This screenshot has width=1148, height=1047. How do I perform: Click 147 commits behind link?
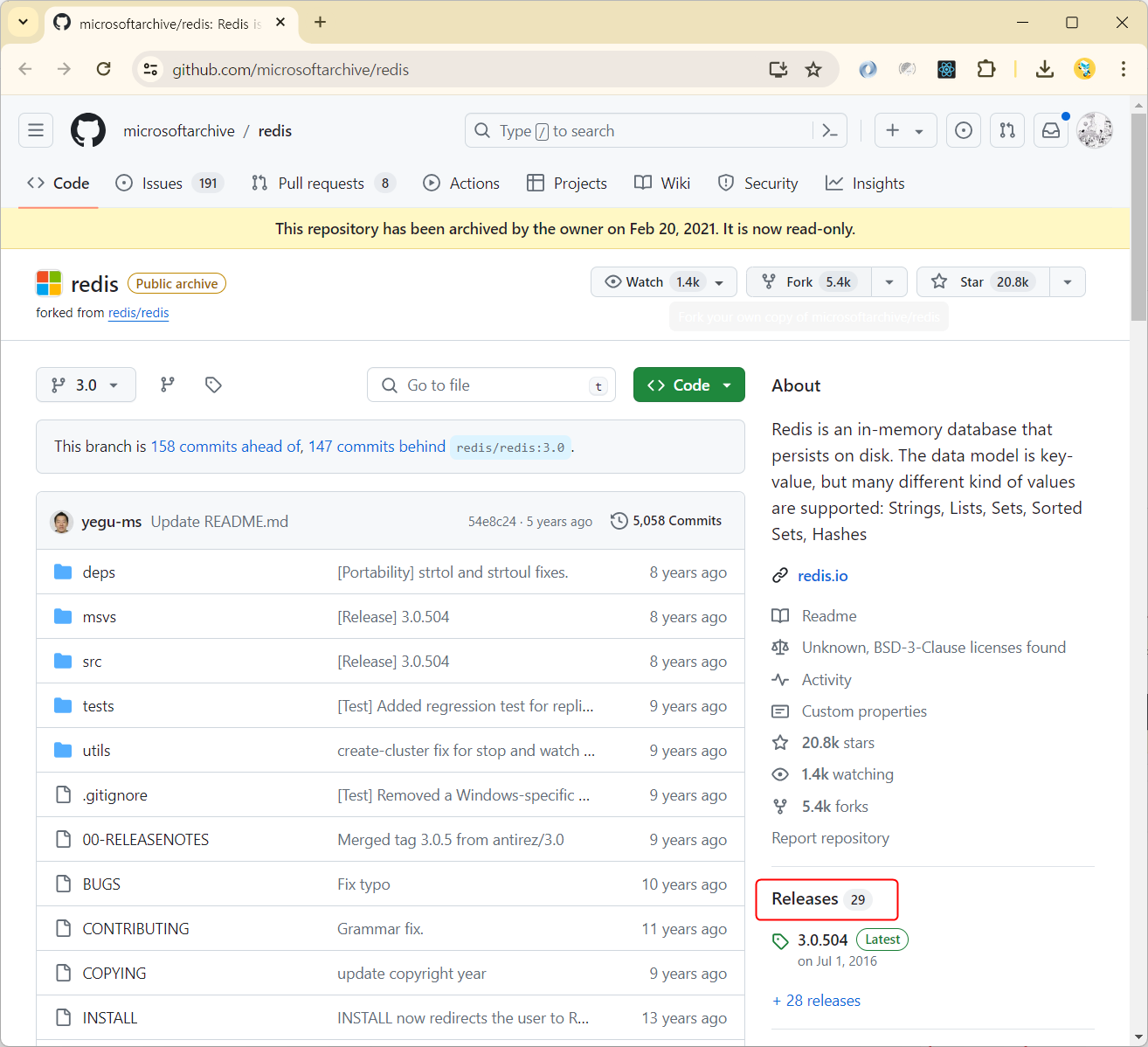[377, 447]
